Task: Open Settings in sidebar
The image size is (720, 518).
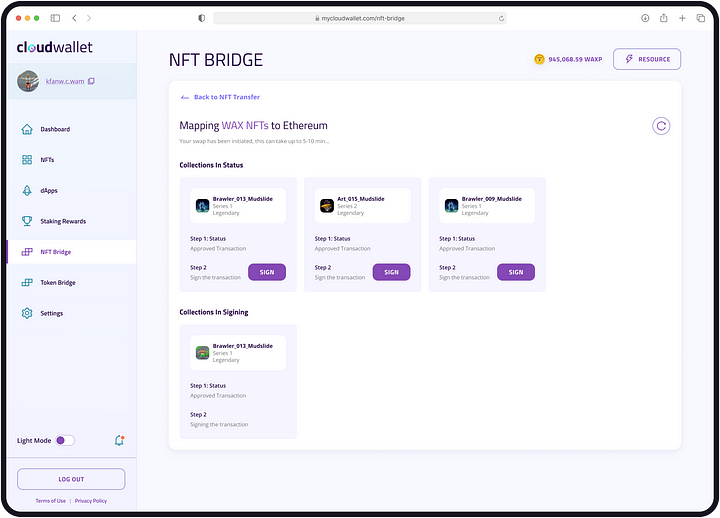Action: pos(72,313)
